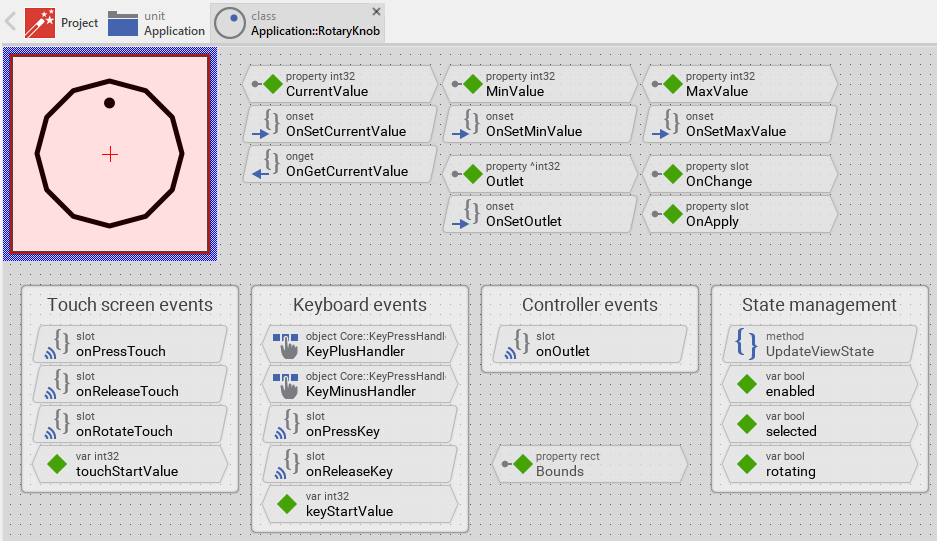Navigate back with the left chevron arrow

pos(10,22)
